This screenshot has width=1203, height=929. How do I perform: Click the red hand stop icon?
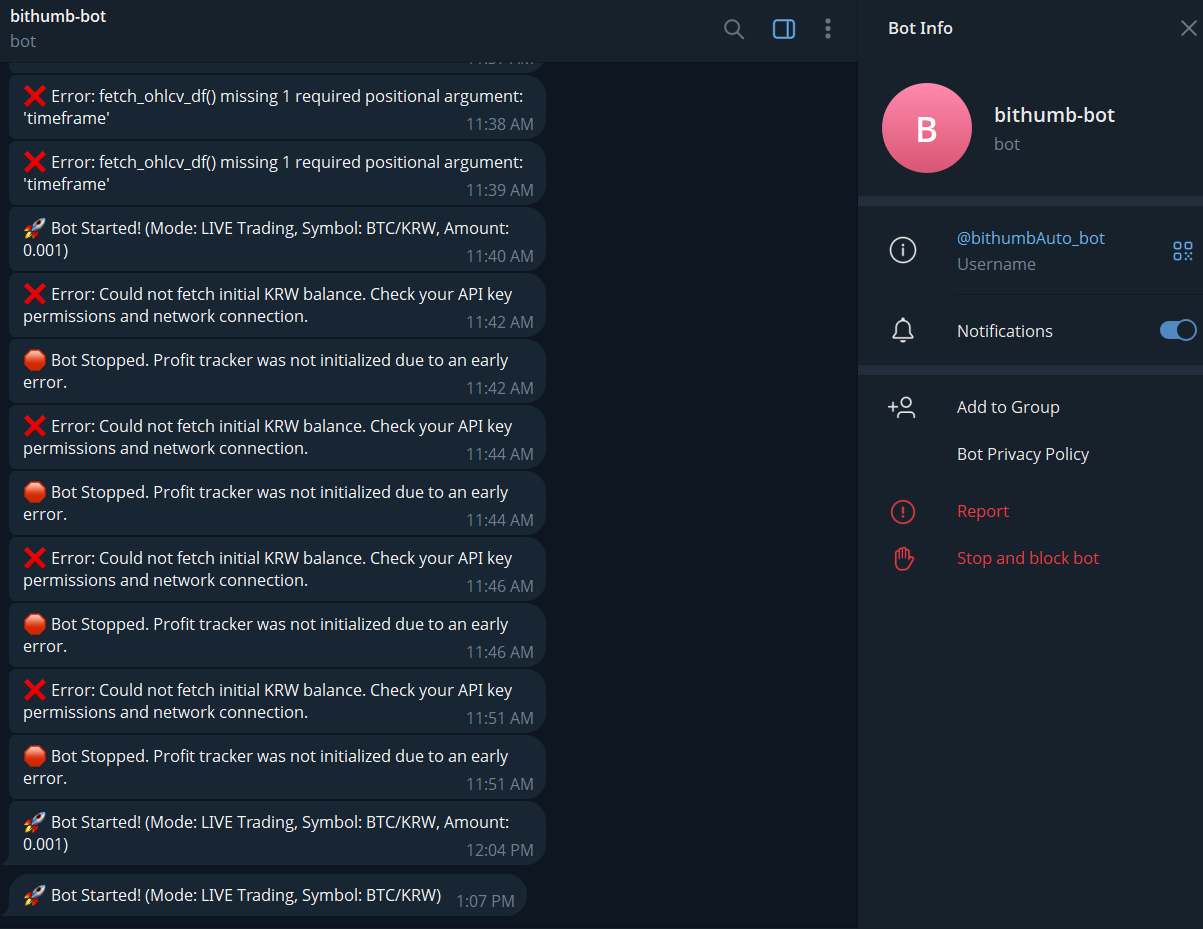point(903,559)
